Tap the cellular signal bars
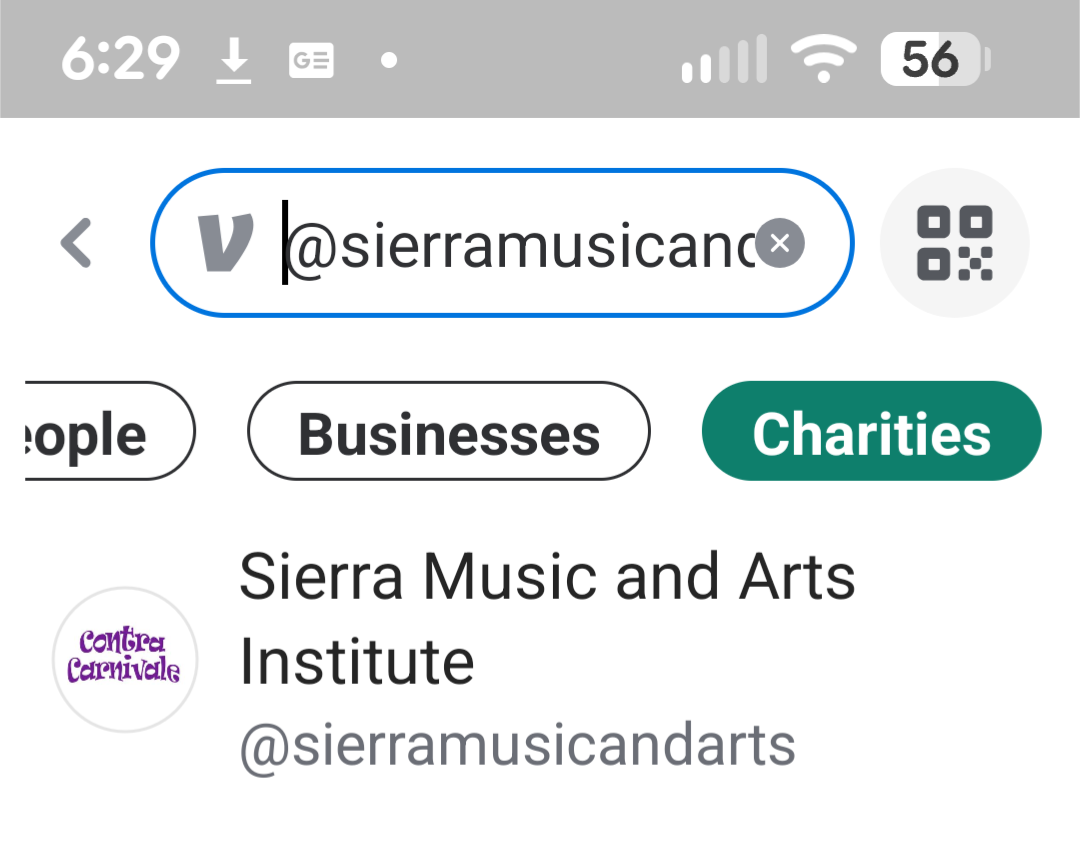 point(724,60)
